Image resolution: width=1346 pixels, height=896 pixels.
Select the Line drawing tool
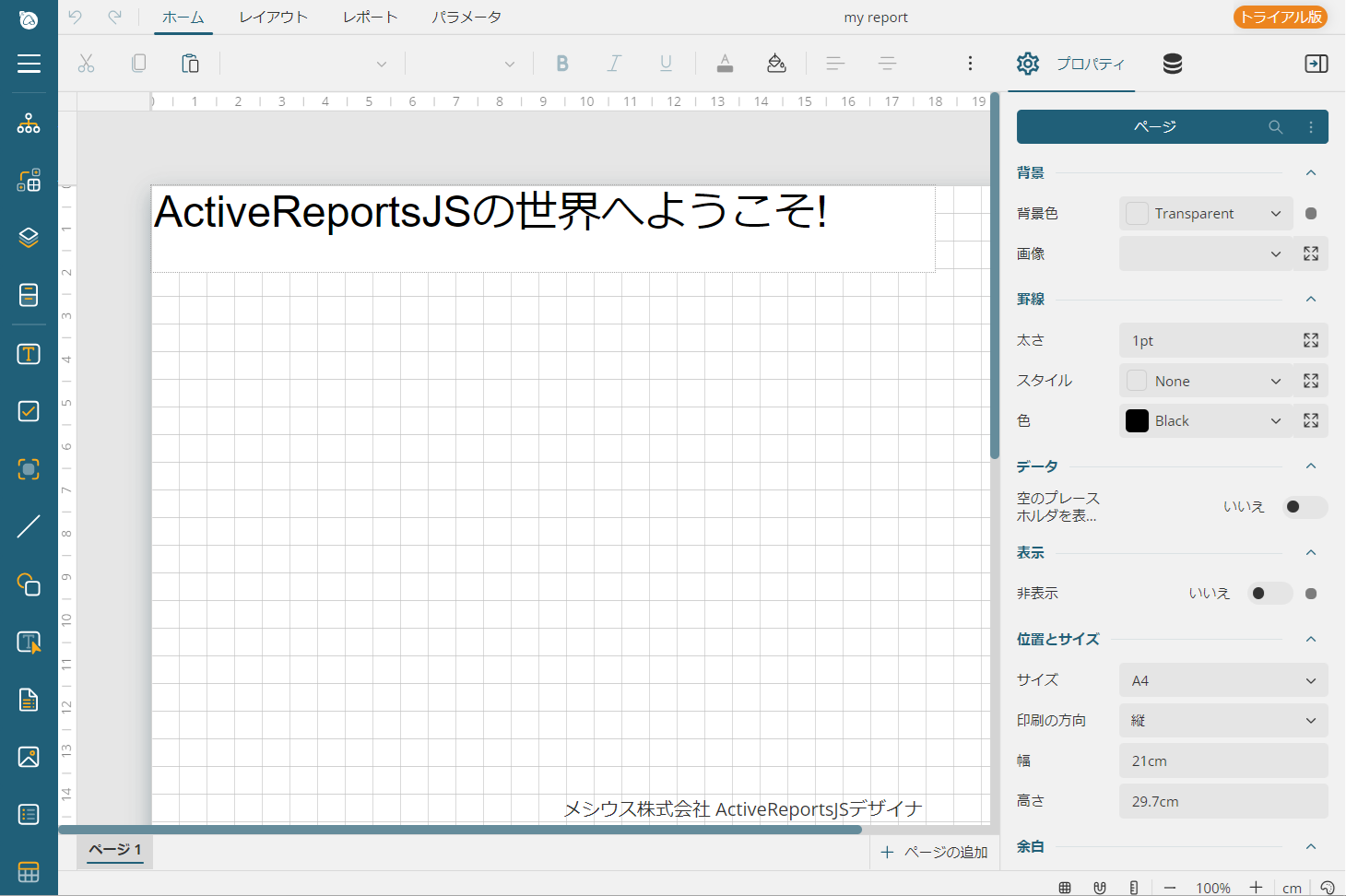(x=29, y=526)
